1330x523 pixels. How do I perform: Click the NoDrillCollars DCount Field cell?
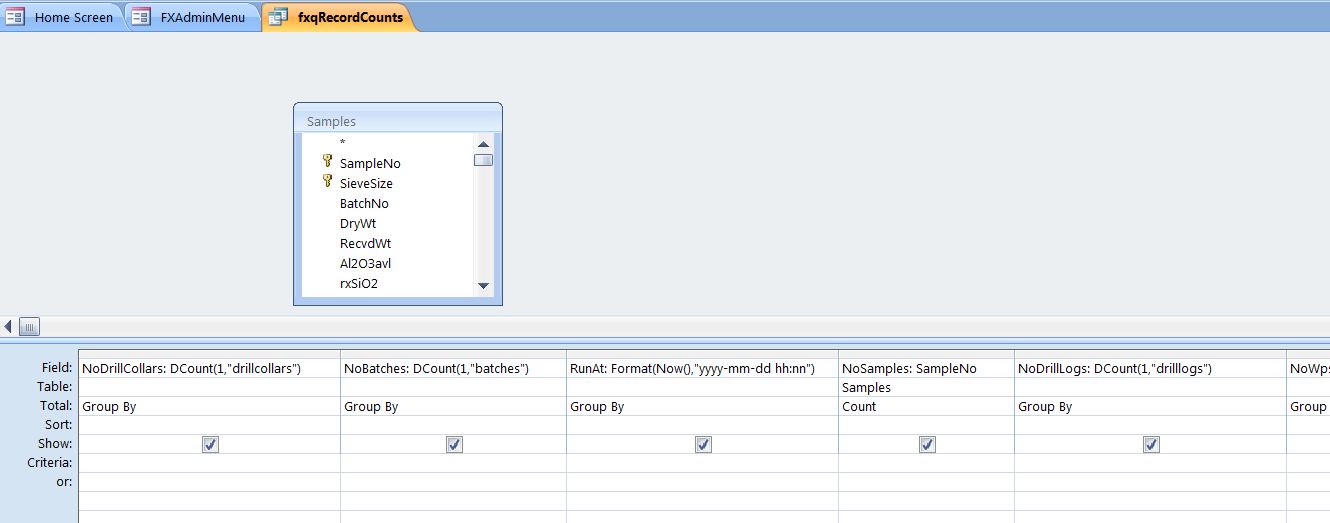point(209,368)
